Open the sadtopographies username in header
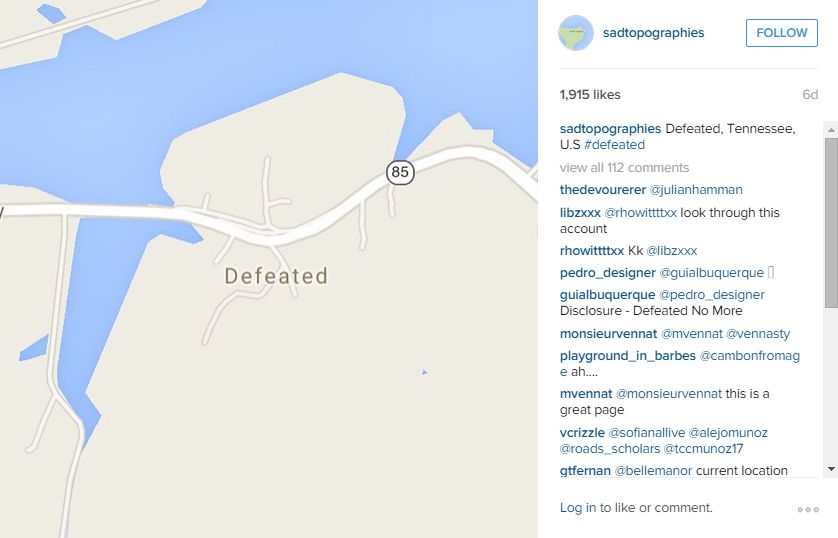Image resolution: width=838 pixels, height=538 pixels. click(x=654, y=33)
